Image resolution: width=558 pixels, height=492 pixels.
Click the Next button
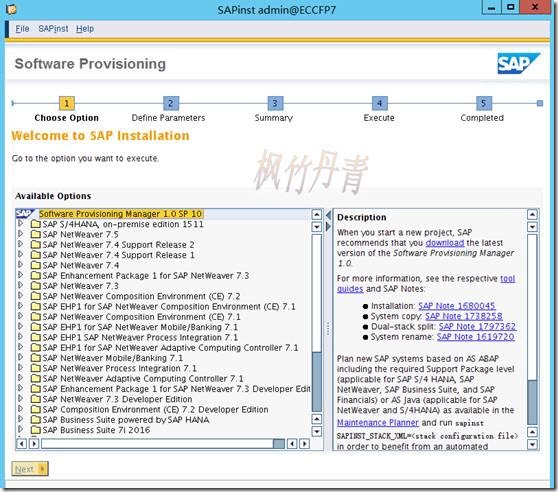[30, 469]
